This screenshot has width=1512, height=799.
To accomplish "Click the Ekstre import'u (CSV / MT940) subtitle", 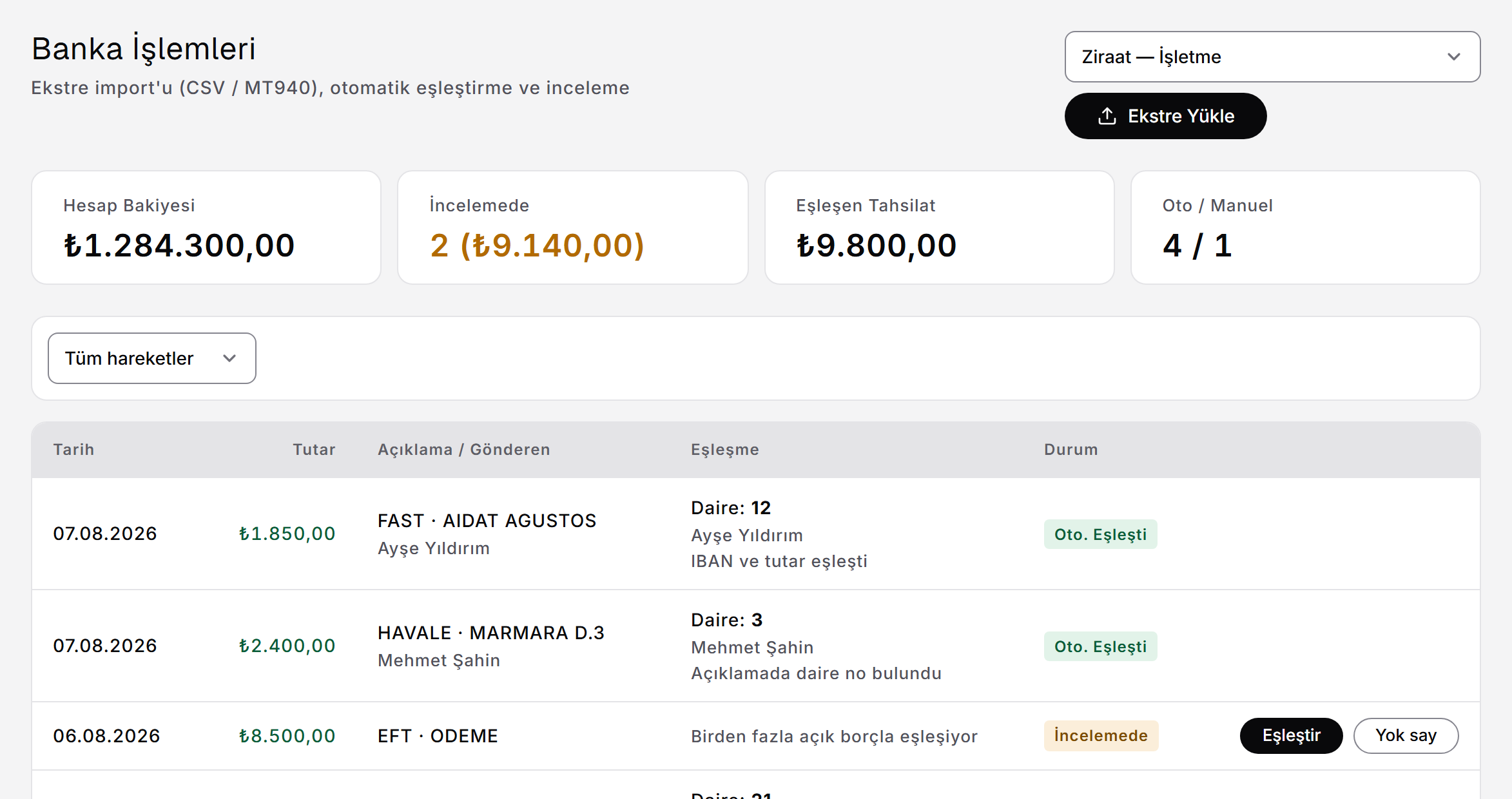I will click(331, 88).
